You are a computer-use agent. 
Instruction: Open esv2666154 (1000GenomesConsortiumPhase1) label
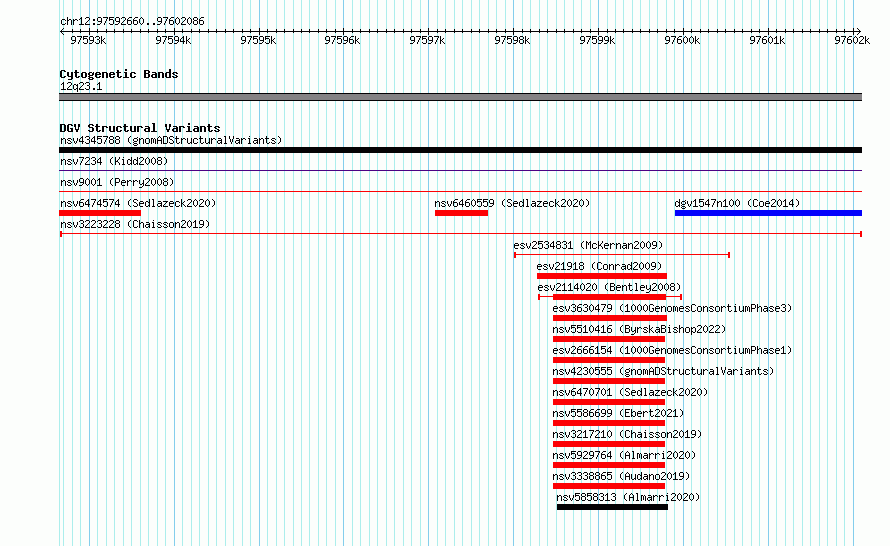(x=672, y=350)
